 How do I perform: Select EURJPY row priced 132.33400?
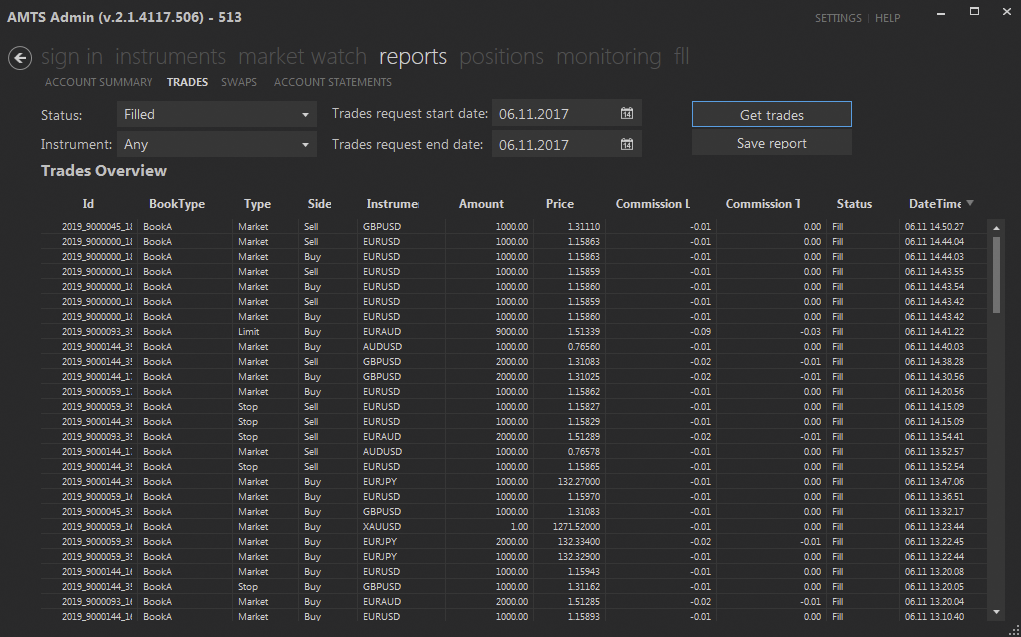pos(514,541)
